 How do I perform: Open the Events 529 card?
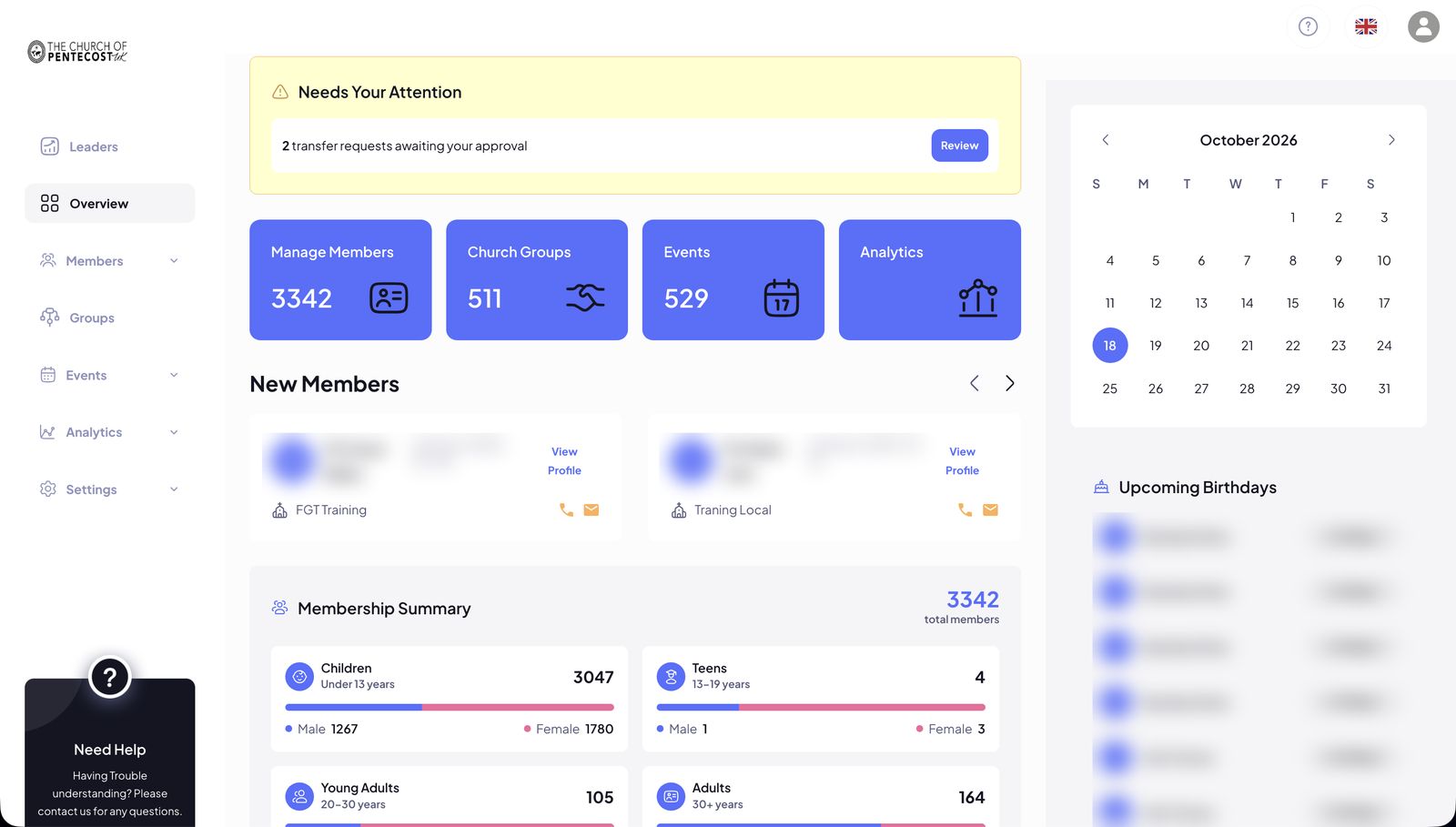pos(733,279)
